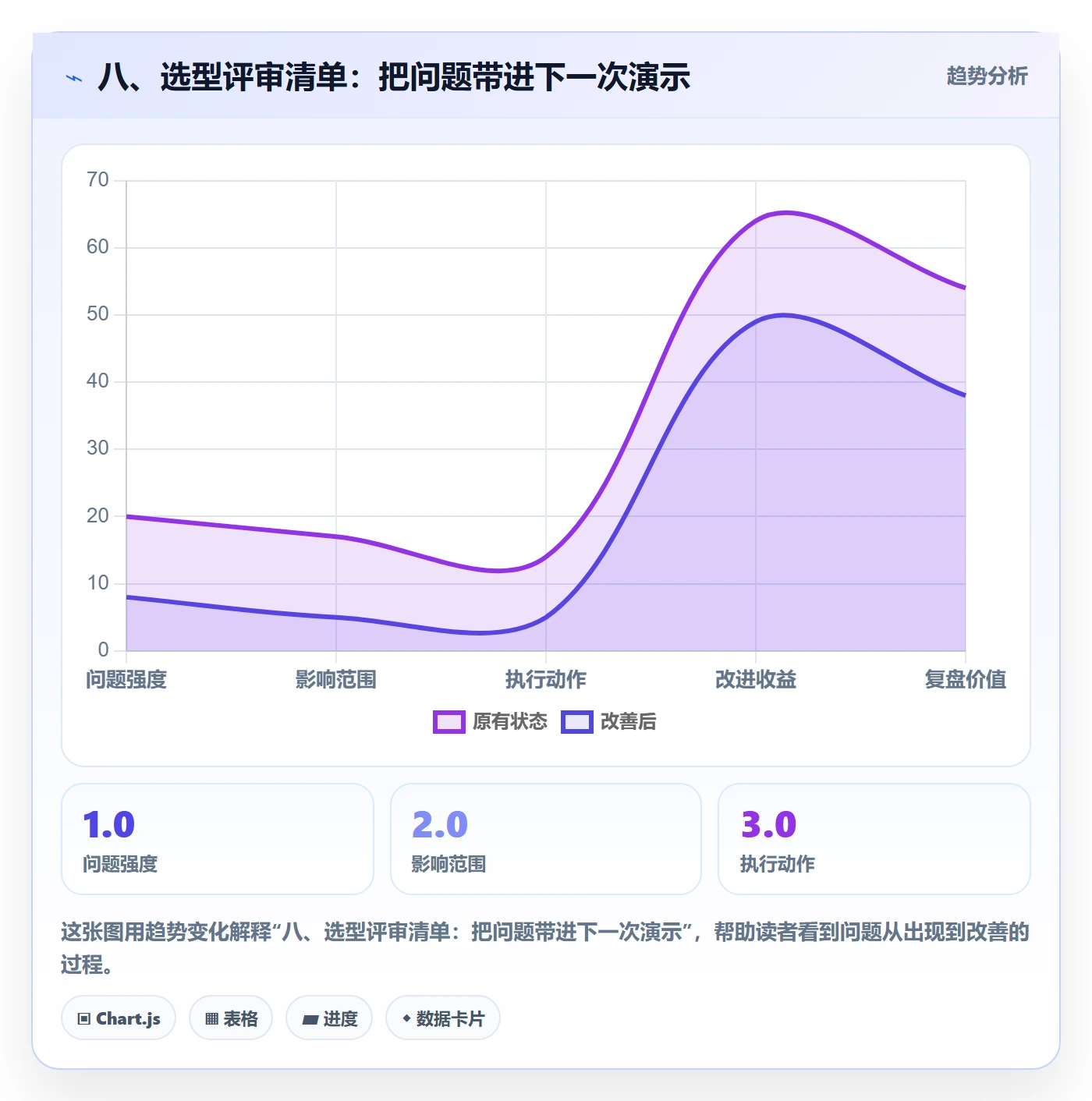Screen dimensions: 1092x1101
Task: Select the 表格 tag chip
Action: pyautogui.click(x=231, y=1018)
